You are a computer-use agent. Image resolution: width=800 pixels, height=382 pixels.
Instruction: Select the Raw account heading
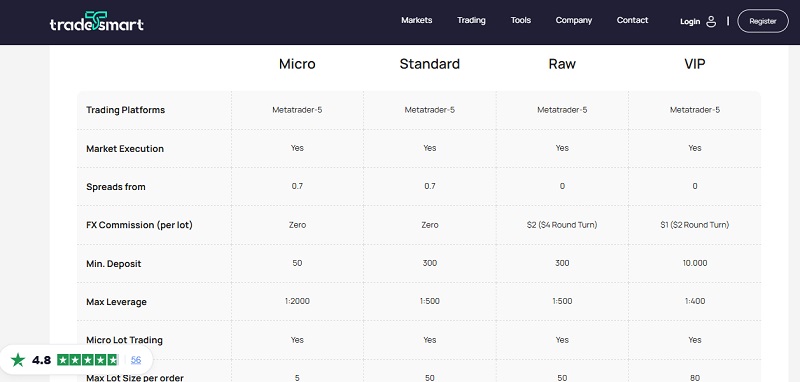coord(562,64)
